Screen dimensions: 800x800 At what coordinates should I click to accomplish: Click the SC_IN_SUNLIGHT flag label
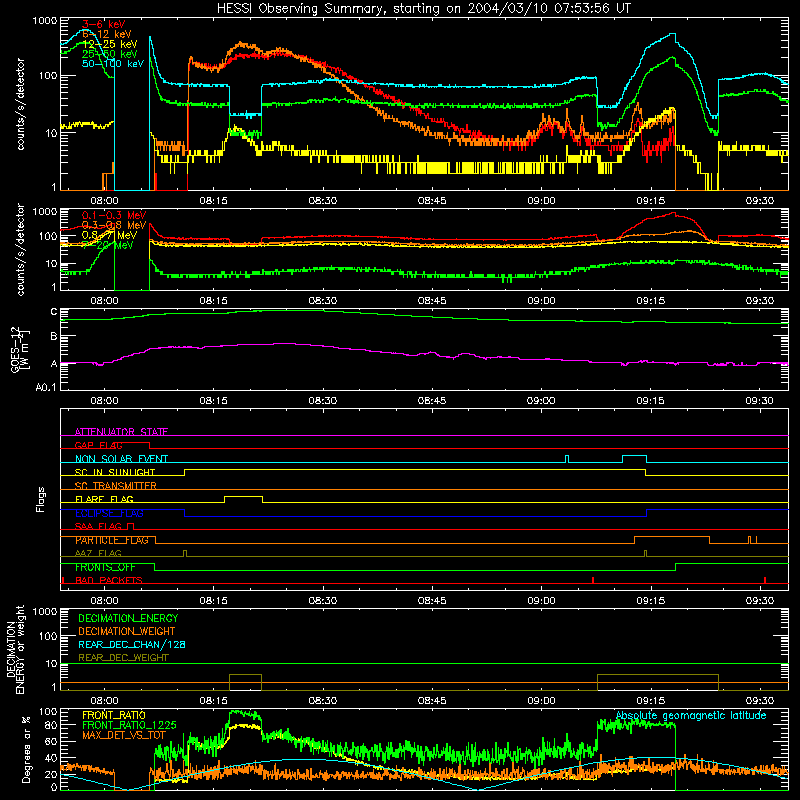tap(115, 472)
